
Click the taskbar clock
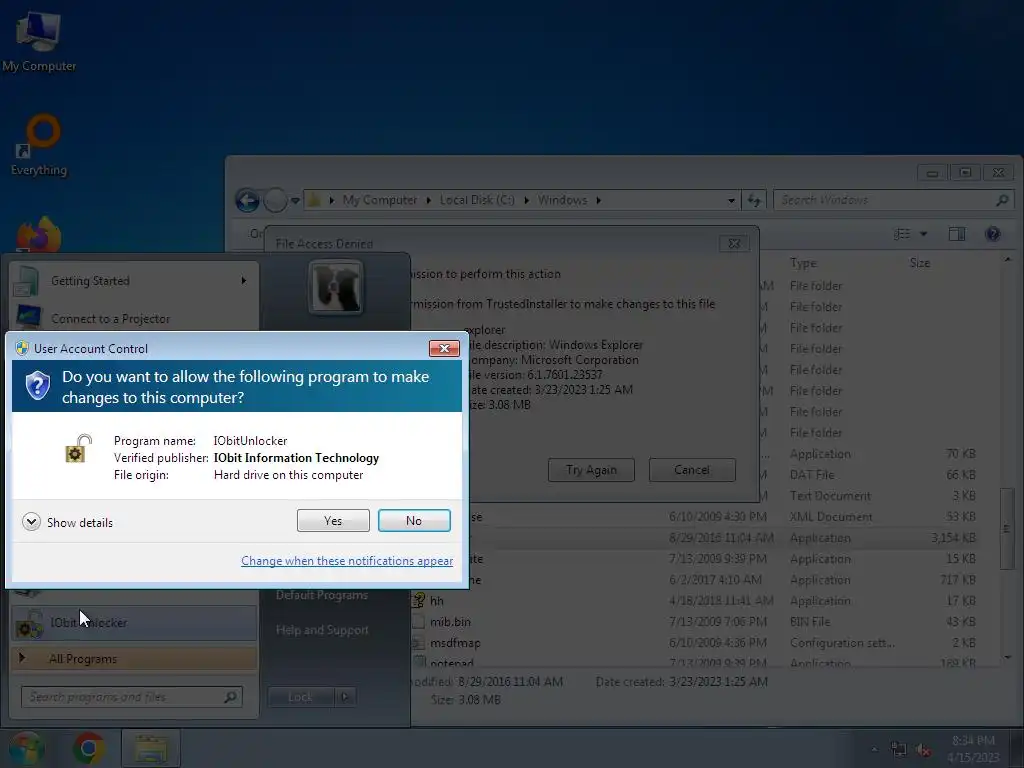coord(973,749)
